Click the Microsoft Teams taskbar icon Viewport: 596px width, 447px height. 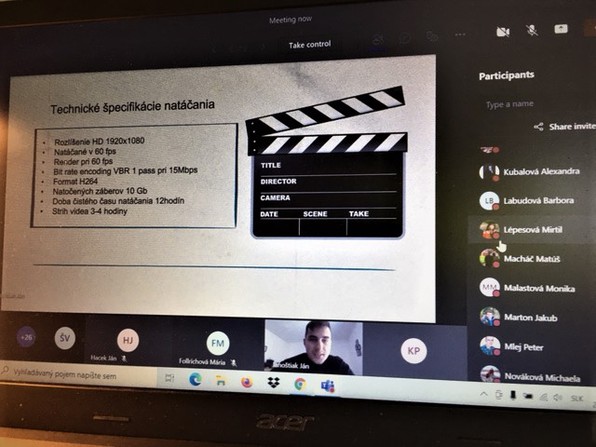[328, 386]
